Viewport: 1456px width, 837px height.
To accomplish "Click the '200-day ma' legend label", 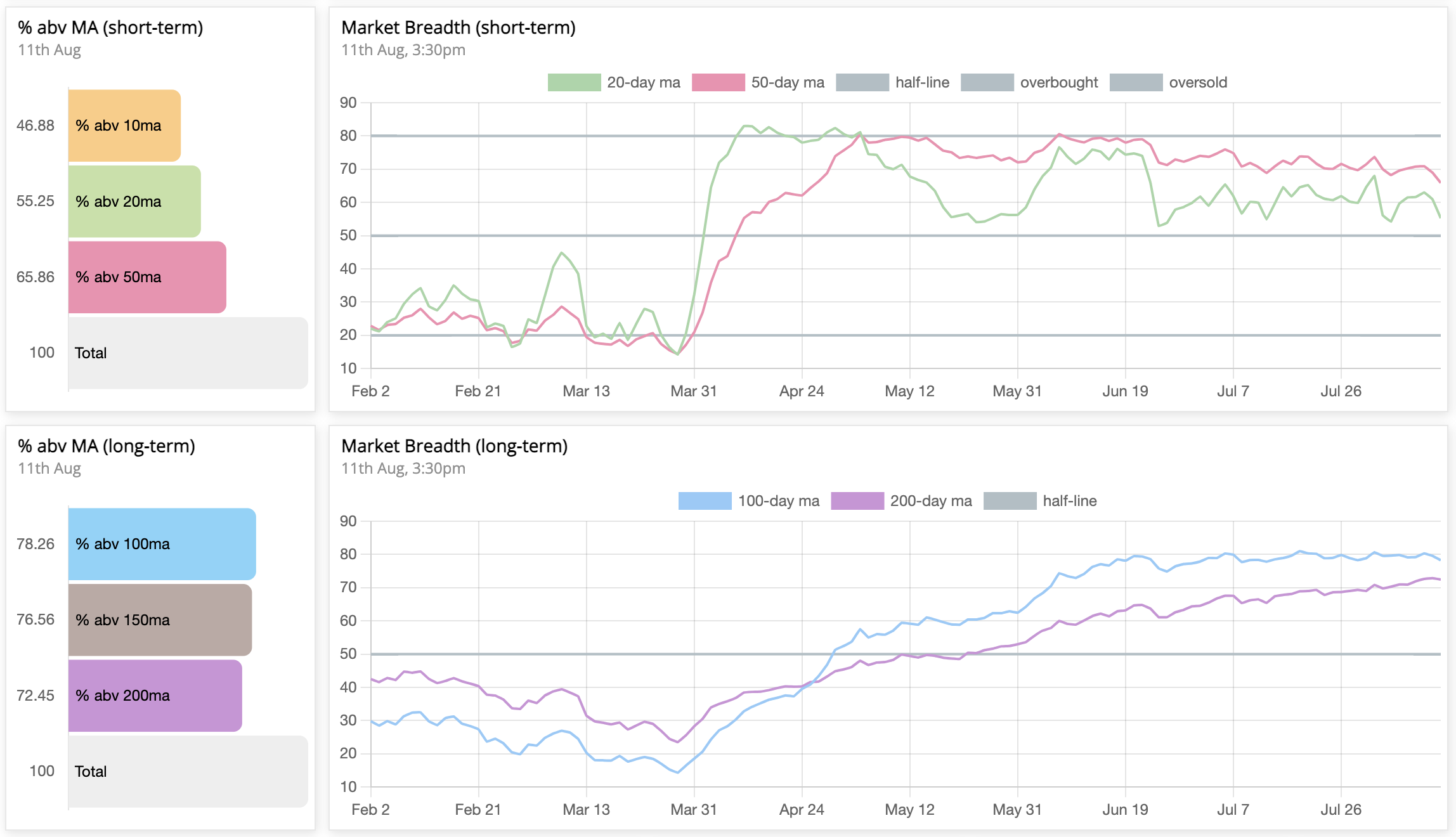I will (931, 501).
